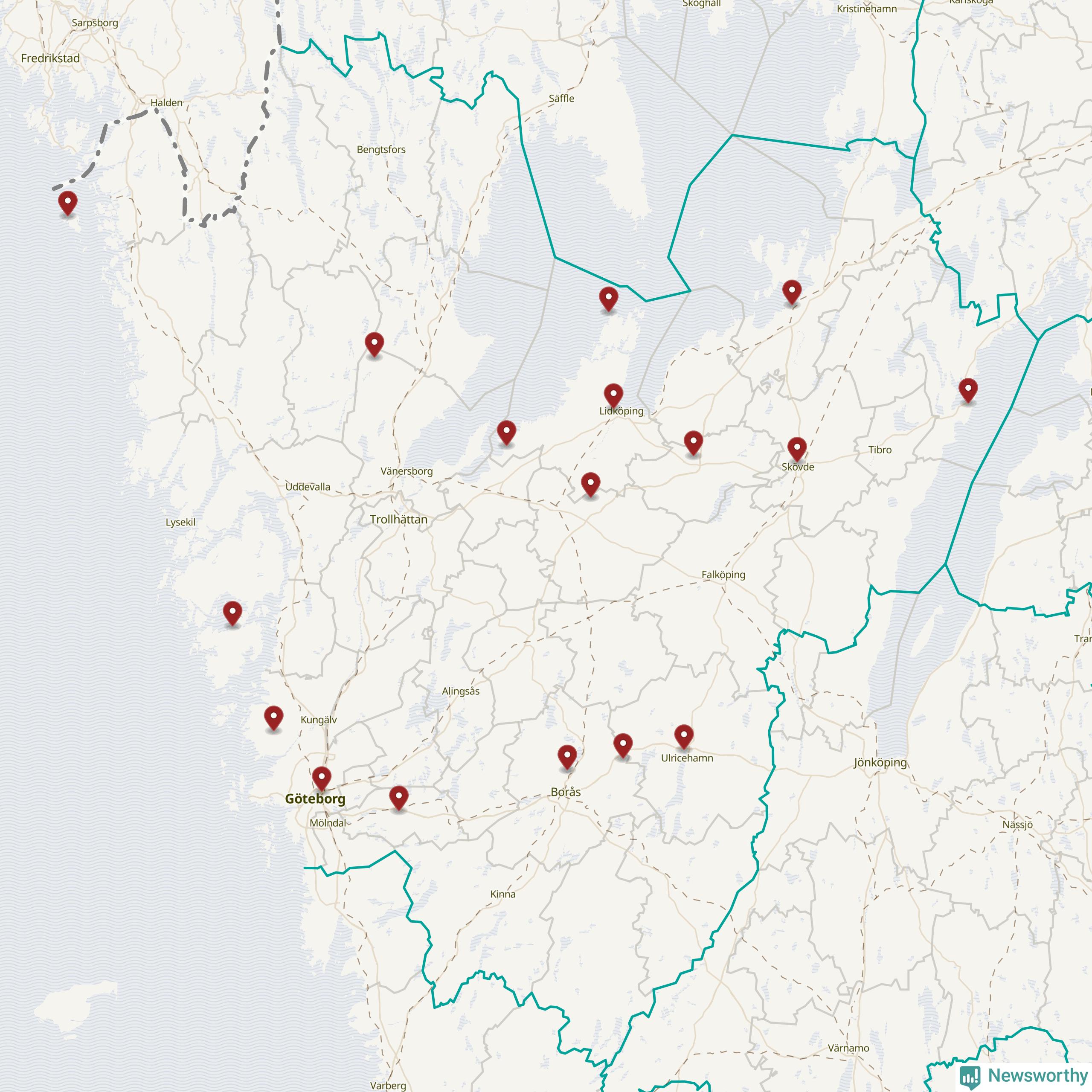Click the pin south of Lidköping near Trollhättan road
The height and width of the screenshot is (1092, 1092).
591,485
